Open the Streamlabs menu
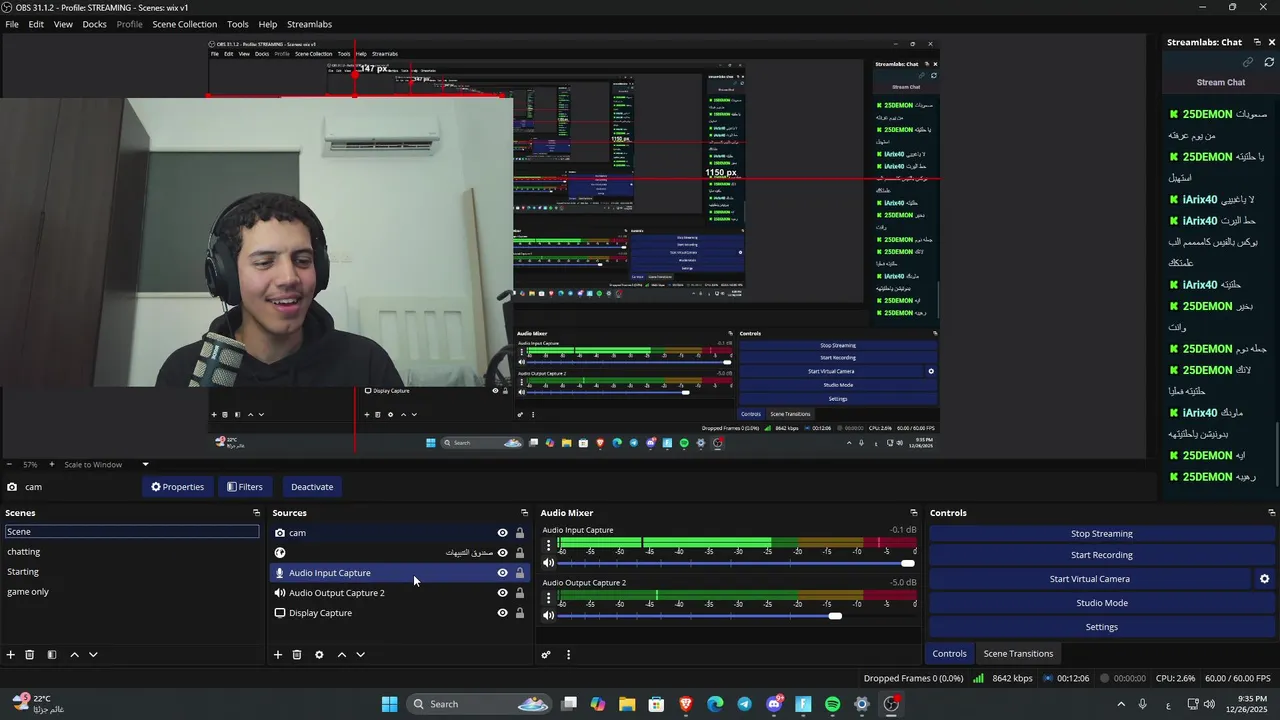 click(x=309, y=24)
